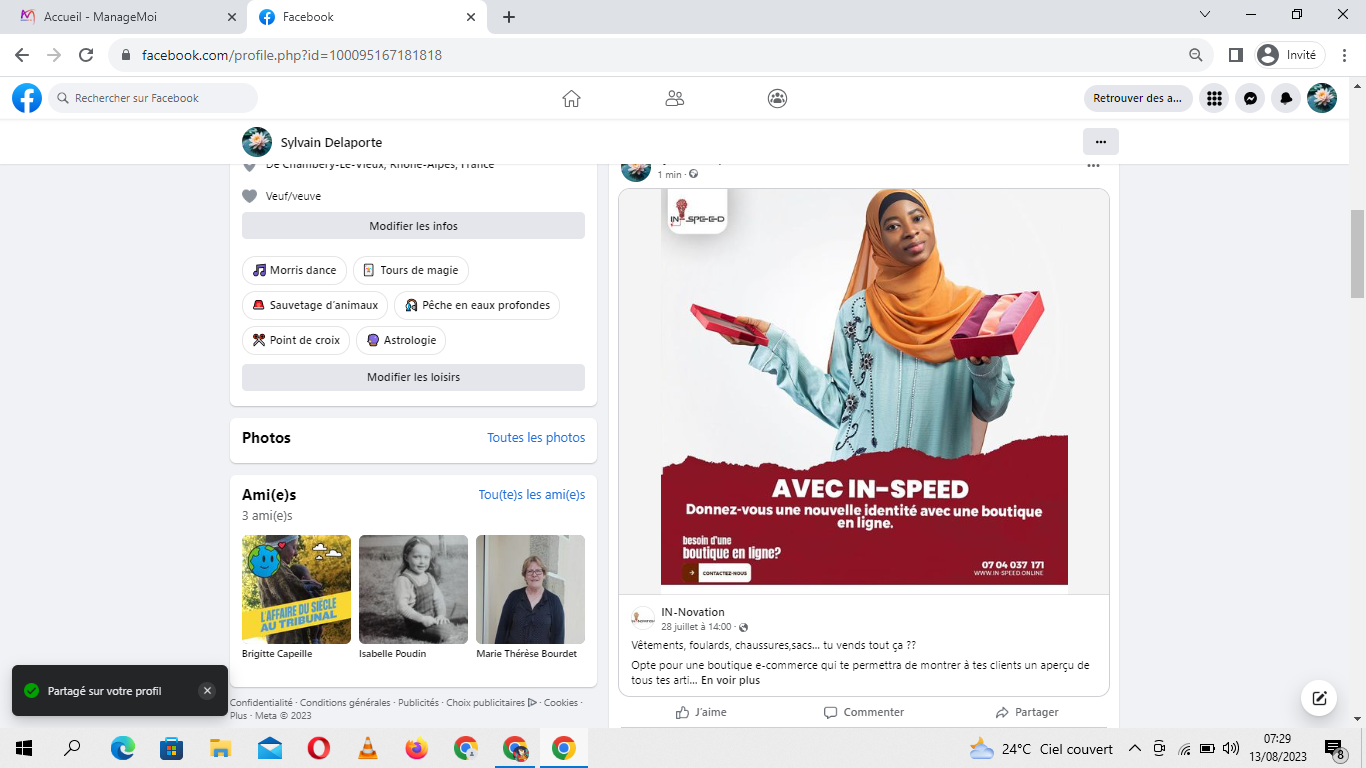1366x768 pixels.
Task: Open the Facebook home feed icon
Action: 571,98
